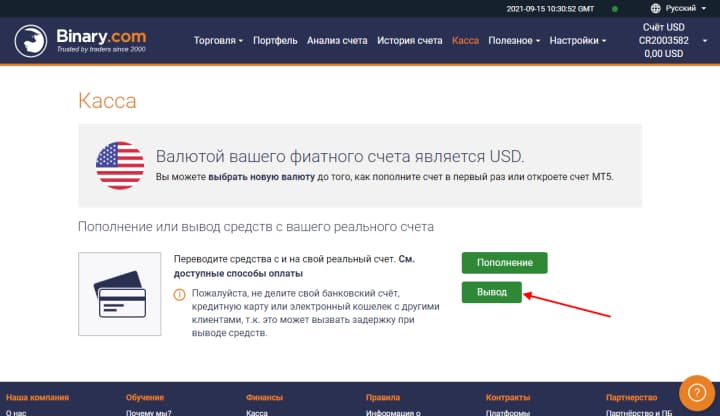Viewport: 720px width, 416px height.
Task: Follow the выбрать новую валюту link
Action: point(262,177)
